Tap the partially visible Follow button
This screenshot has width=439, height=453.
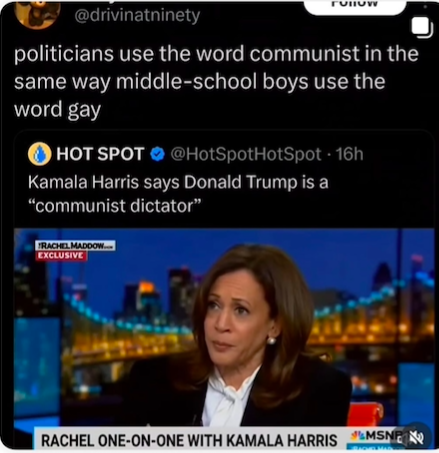[x=355, y=6]
